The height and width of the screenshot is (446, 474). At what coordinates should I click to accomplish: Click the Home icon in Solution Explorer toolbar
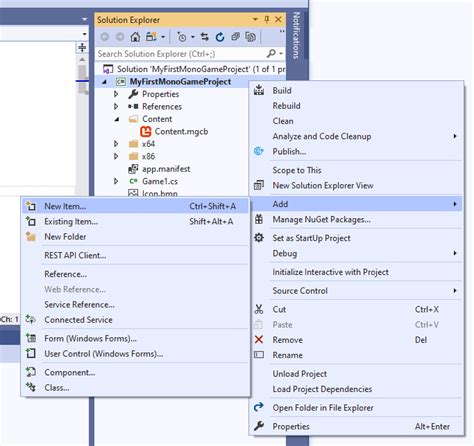coord(135,37)
